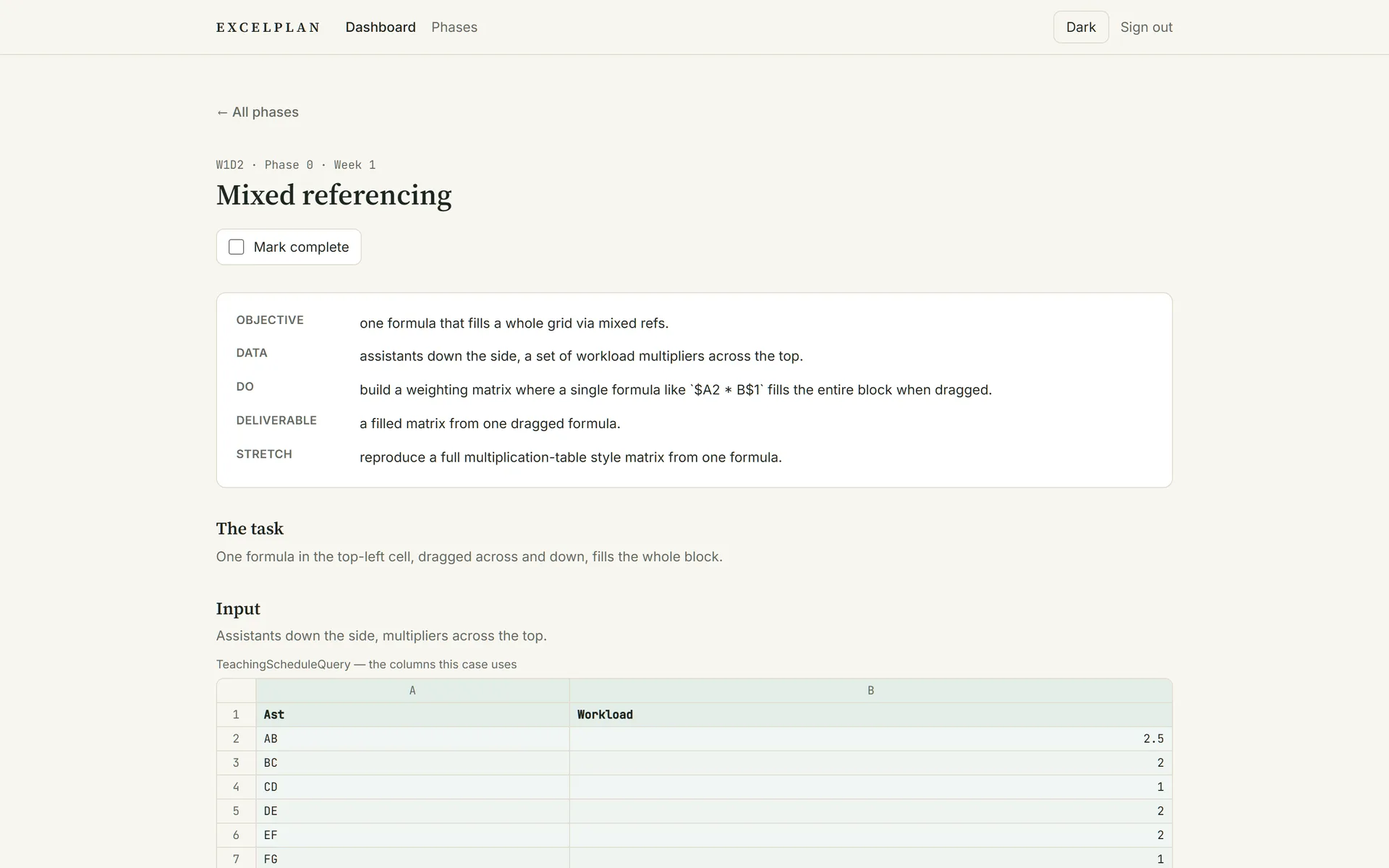Click the Sign out link
The image size is (1389, 868).
[1147, 27]
